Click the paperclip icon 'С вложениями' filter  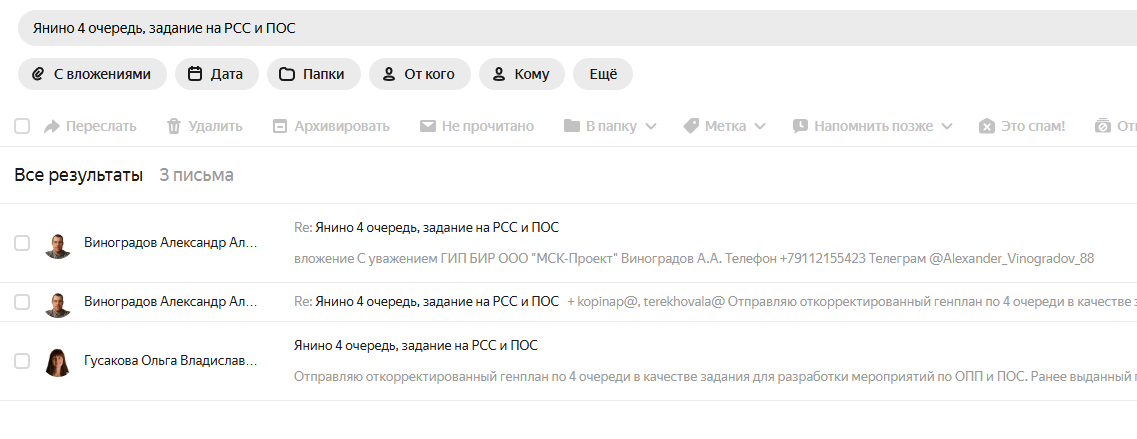[x=38, y=74]
